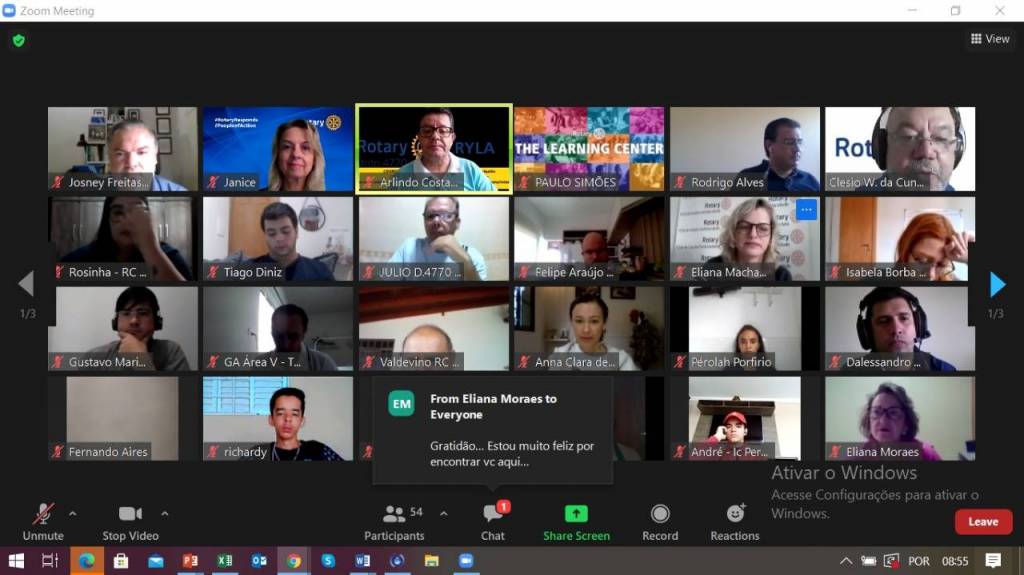Go to previous page of participants
The image size is (1024, 575).
pyautogui.click(x=26, y=285)
